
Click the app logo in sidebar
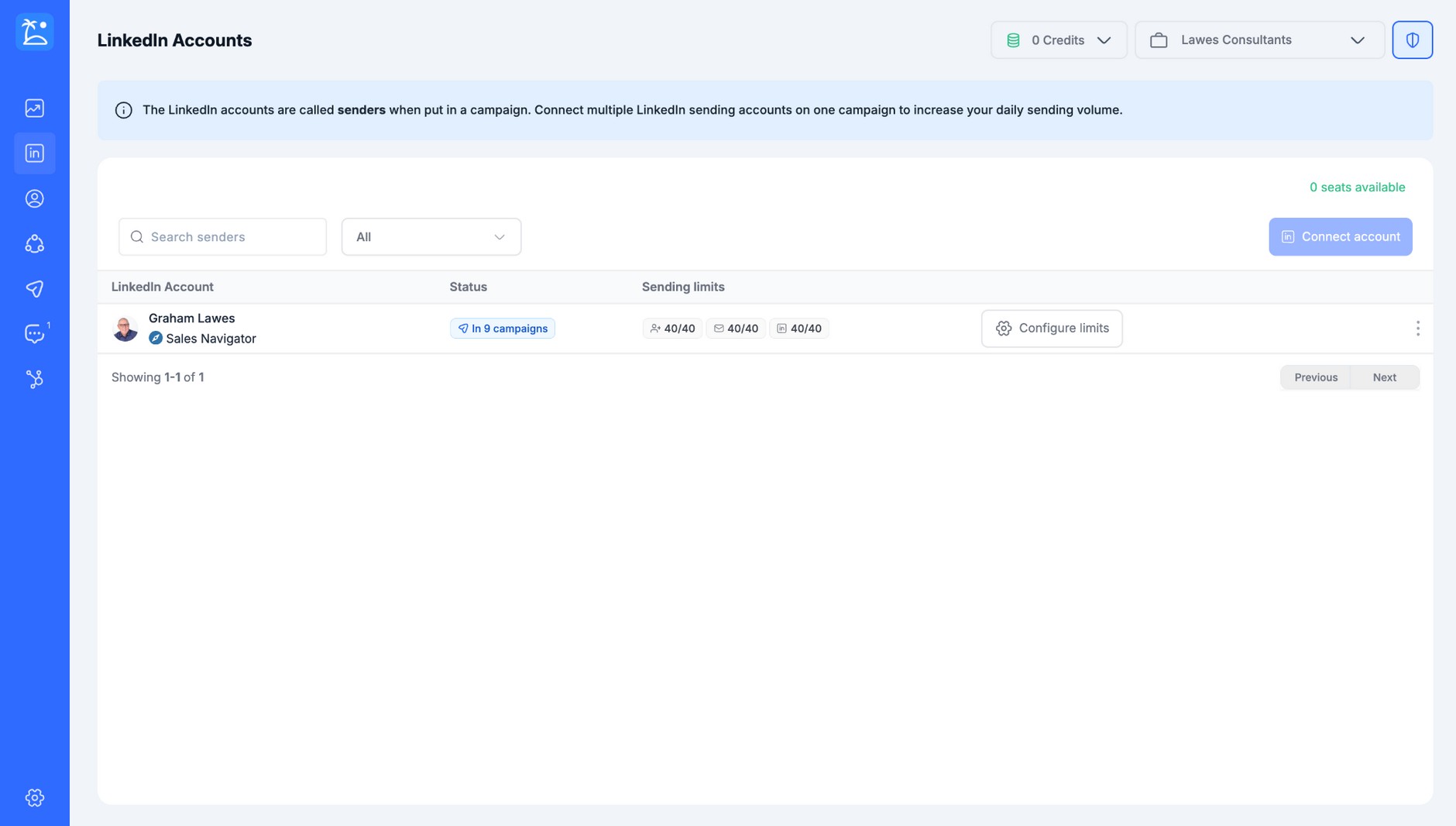tap(35, 32)
